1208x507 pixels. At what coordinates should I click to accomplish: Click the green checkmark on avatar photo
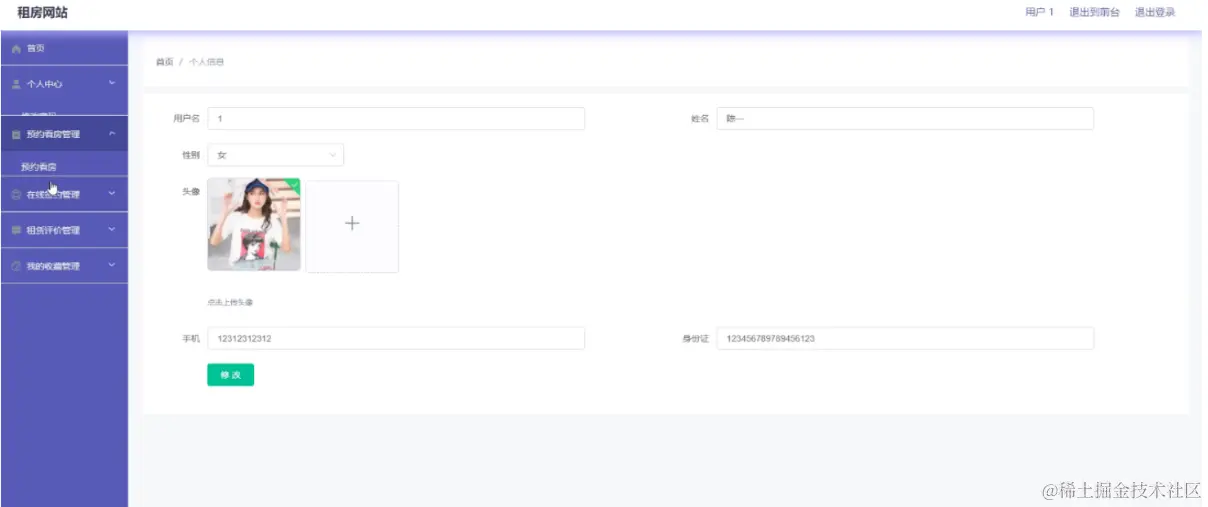294,184
